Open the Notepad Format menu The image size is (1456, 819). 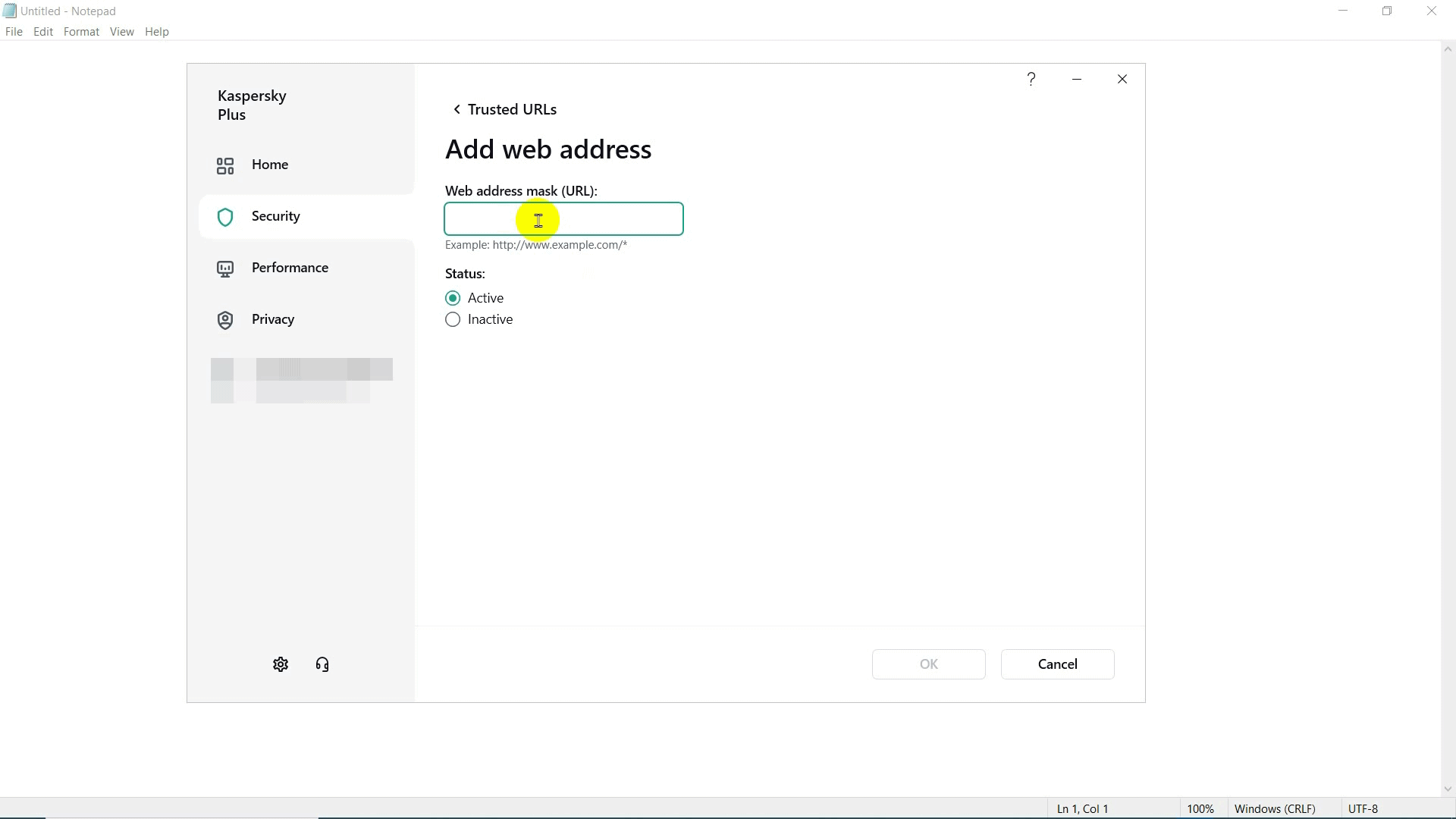[x=81, y=32]
